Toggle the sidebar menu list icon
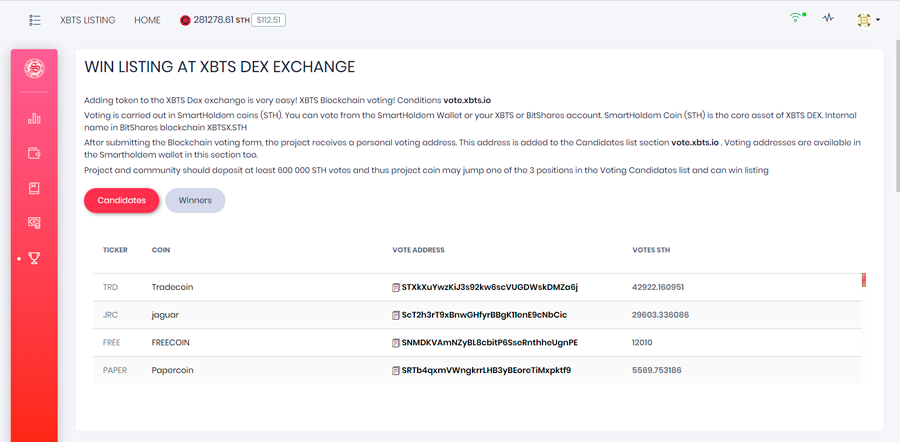The image size is (900, 442). (35, 20)
